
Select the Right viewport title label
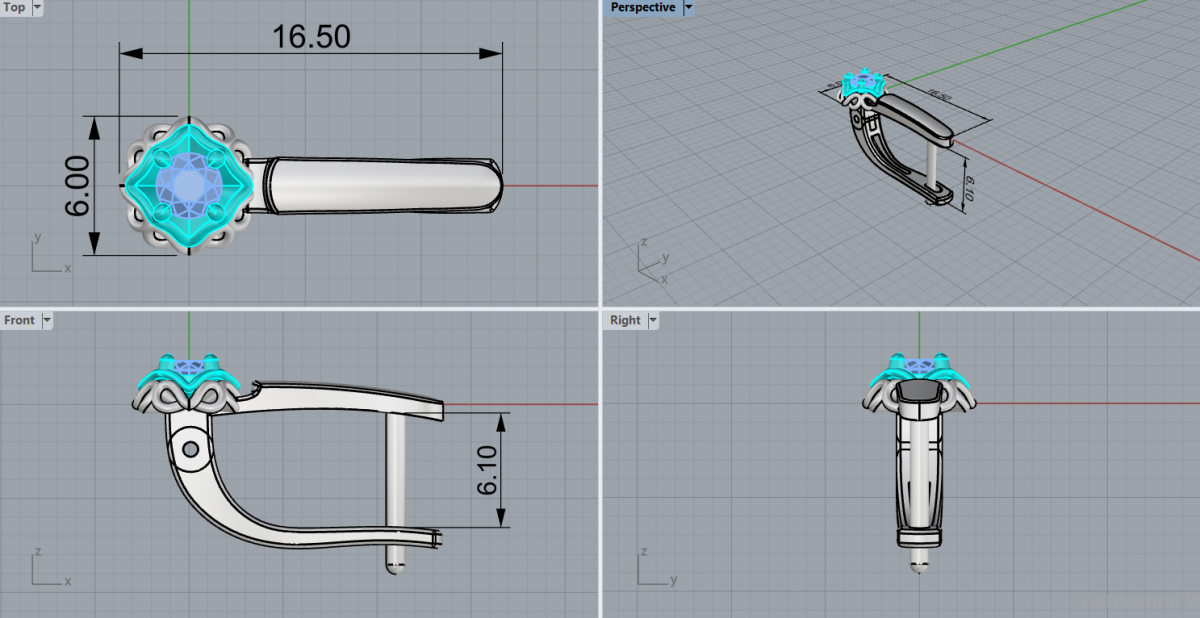pos(625,321)
